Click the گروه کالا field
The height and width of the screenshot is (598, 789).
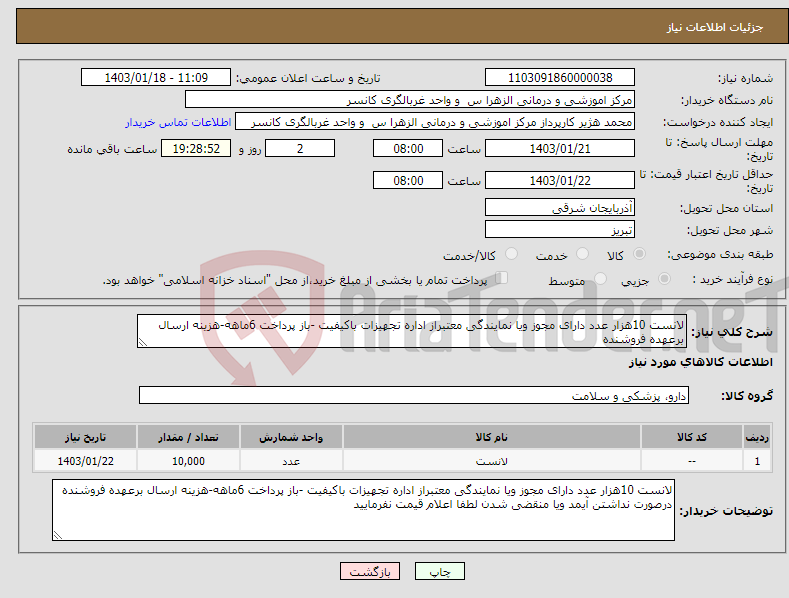[x=414, y=396]
